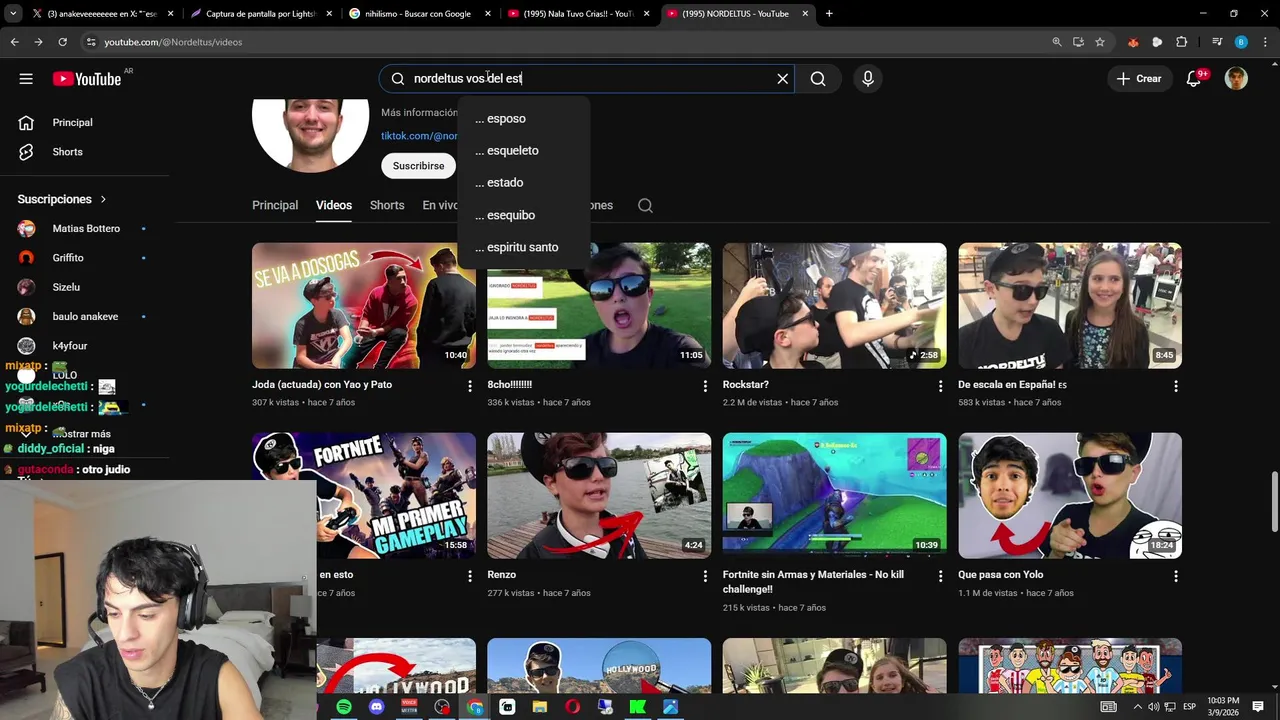
Task: Open options menu for 'Joda (actuada)' video
Action: click(x=470, y=386)
